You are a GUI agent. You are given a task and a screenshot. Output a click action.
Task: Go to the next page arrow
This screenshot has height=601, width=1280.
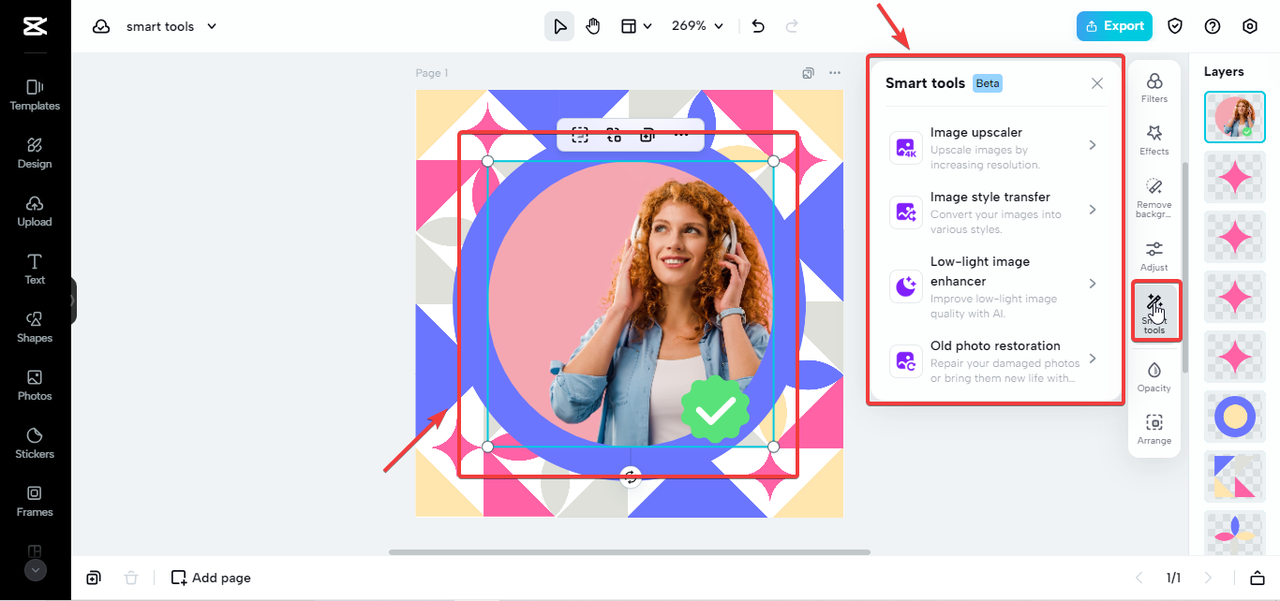tap(1208, 578)
